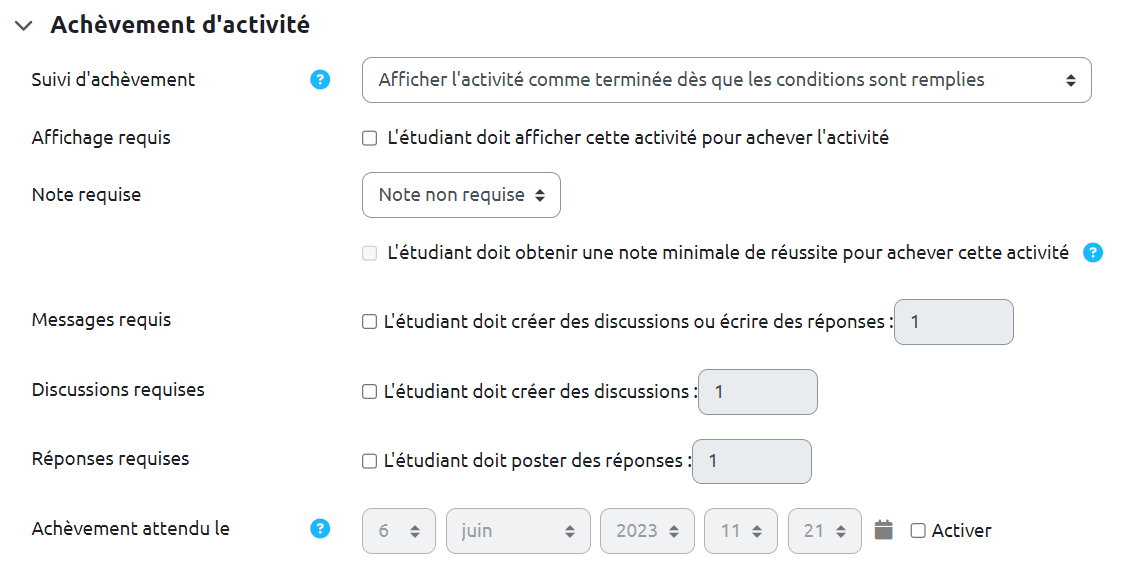Open the year dropdown showing 2023

click(x=647, y=531)
